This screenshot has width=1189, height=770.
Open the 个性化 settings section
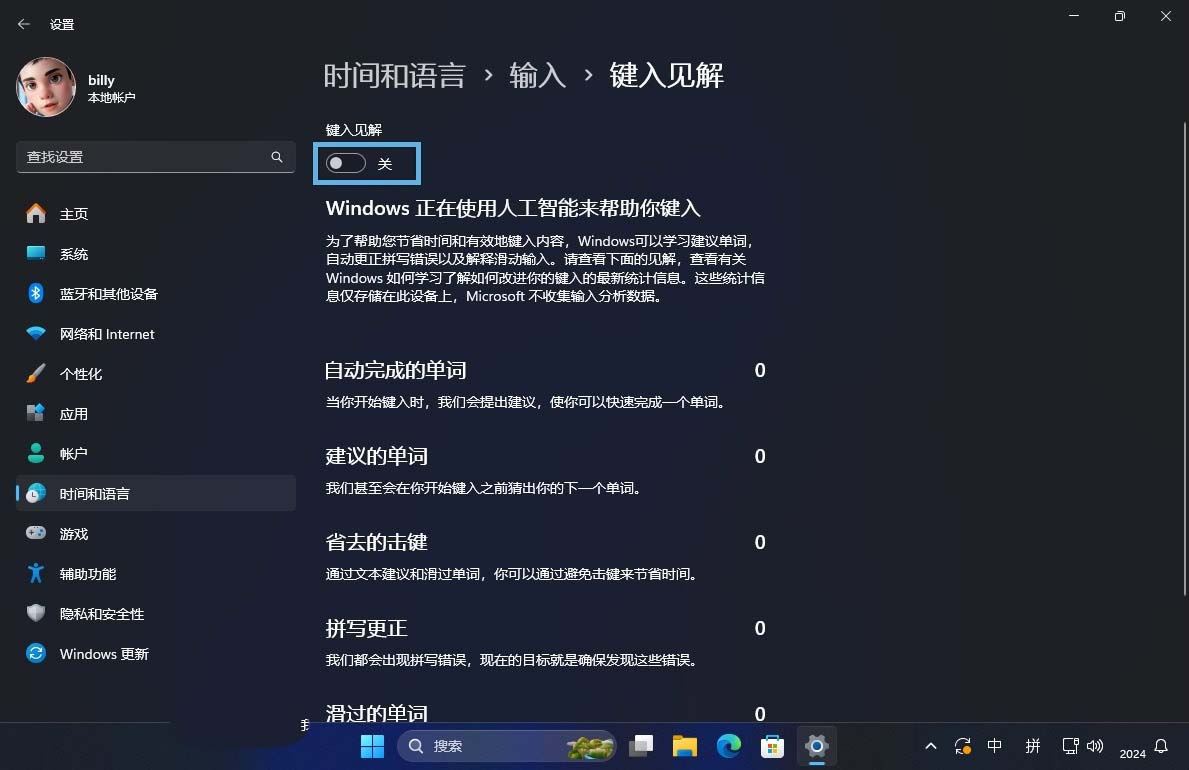tap(80, 373)
